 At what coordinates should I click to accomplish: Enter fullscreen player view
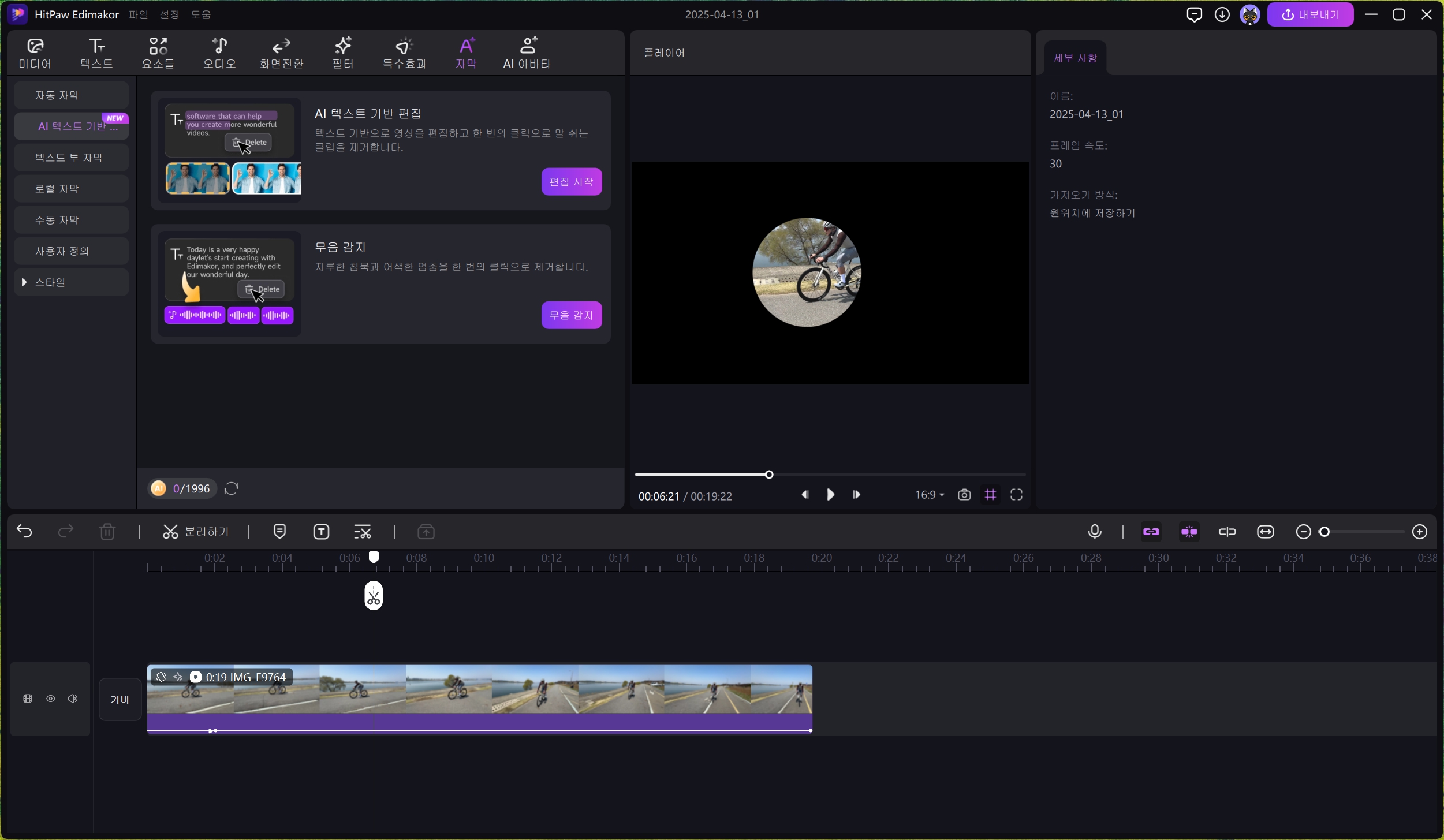(1016, 495)
